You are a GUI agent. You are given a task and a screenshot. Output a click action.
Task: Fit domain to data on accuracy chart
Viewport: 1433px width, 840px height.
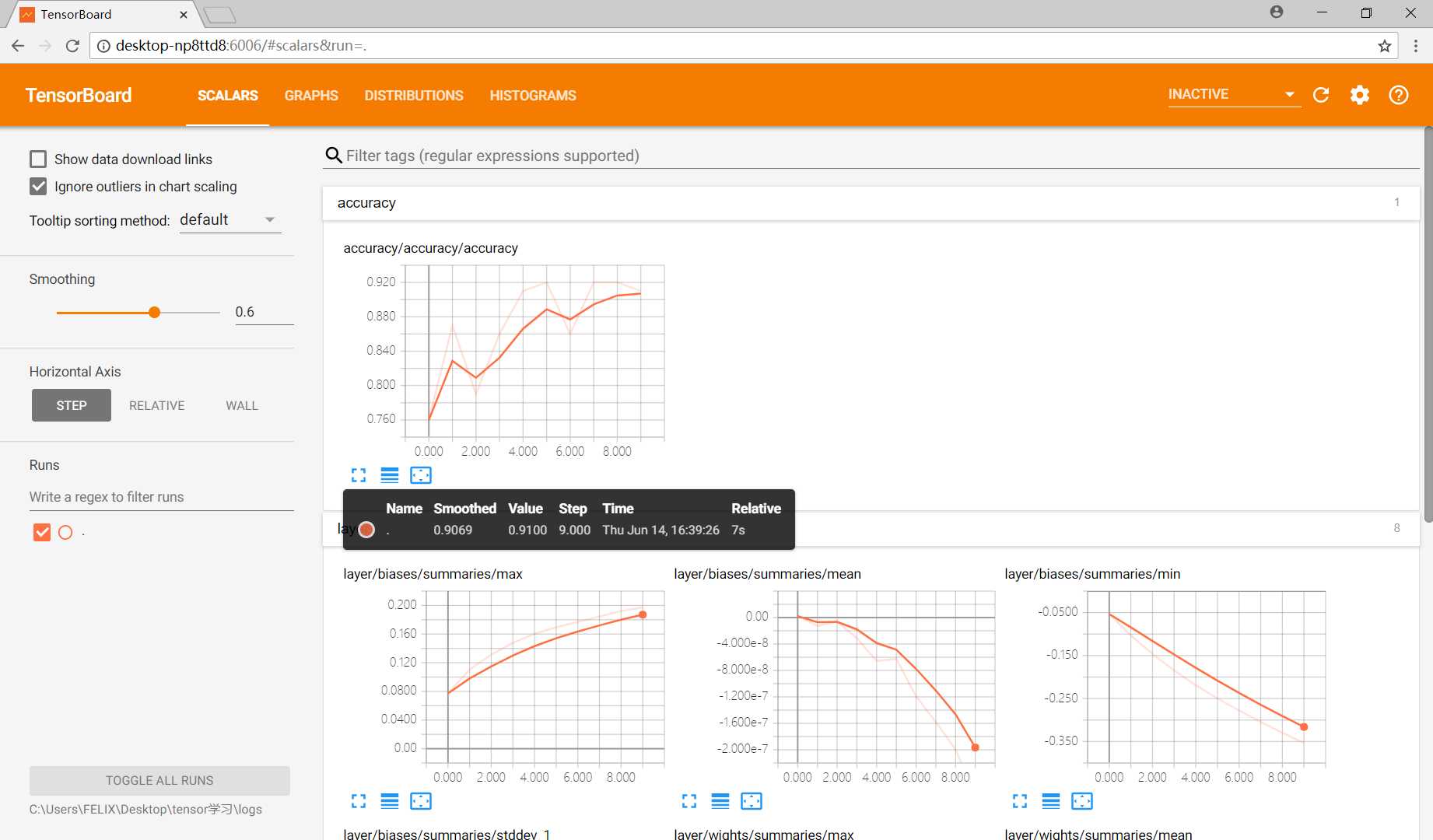click(421, 474)
